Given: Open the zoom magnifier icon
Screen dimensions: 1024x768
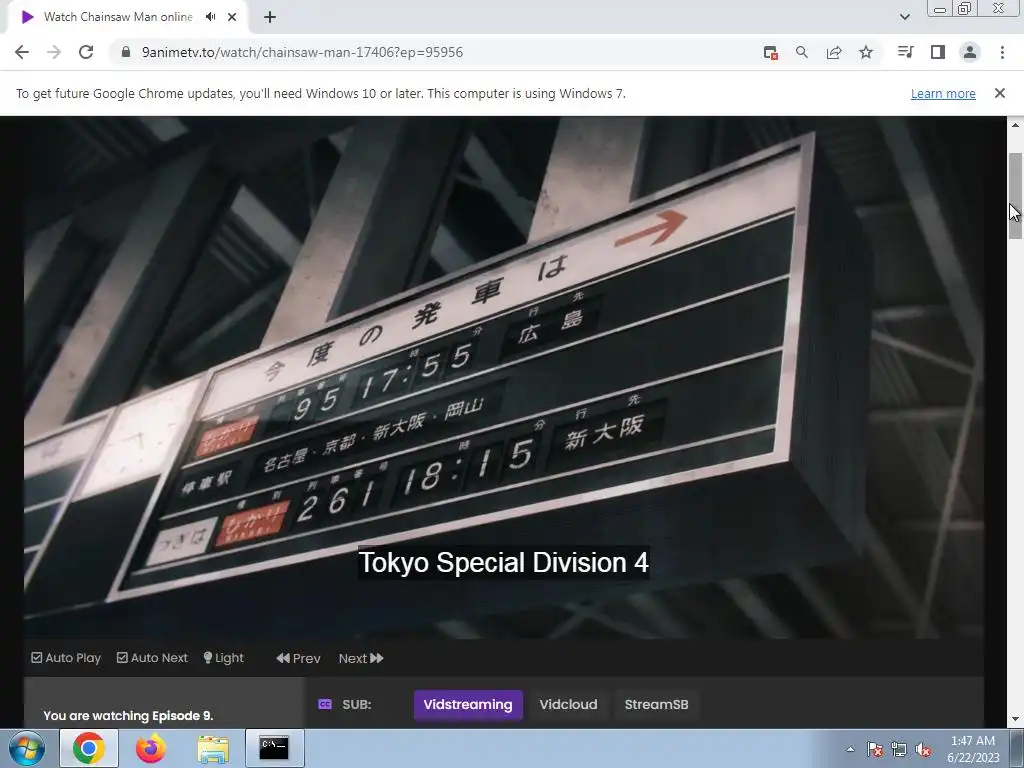Looking at the screenshot, I should [x=802, y=52].
